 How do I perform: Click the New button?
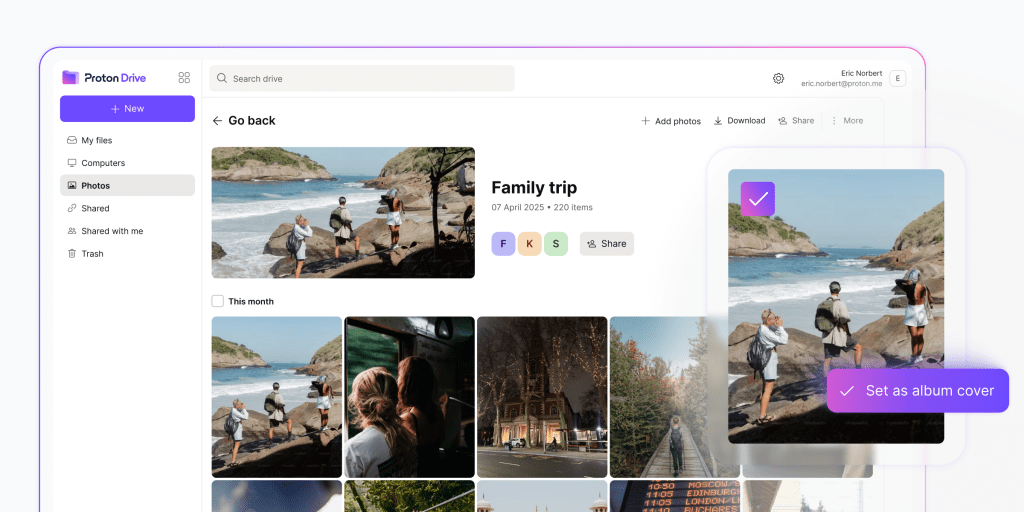(127, 108)
